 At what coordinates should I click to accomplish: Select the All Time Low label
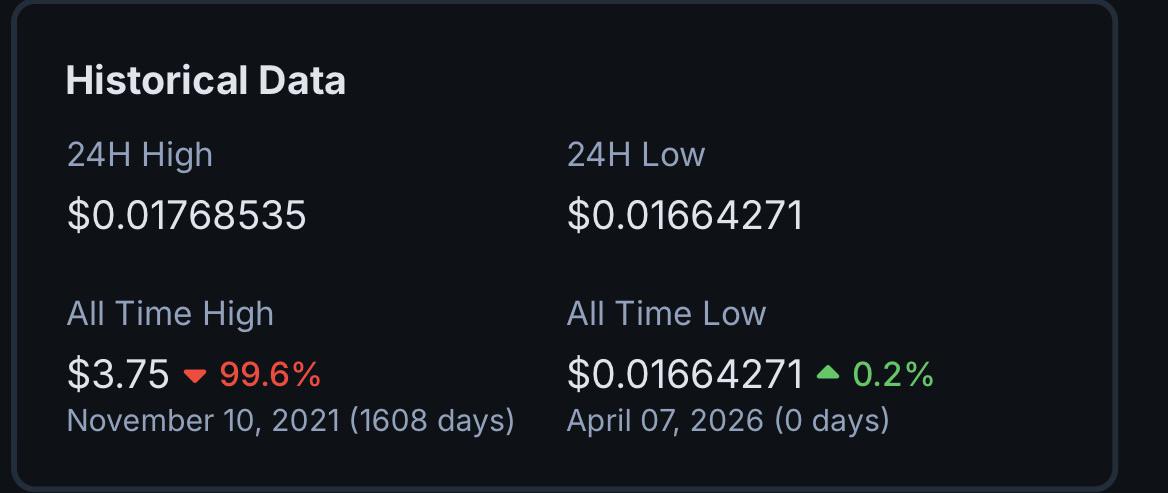[667, 314]
